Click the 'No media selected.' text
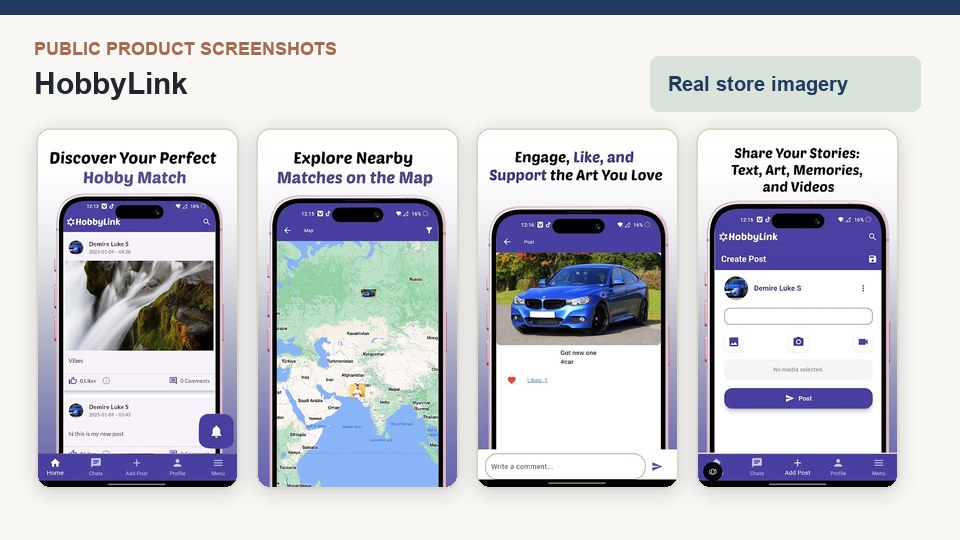The width and height of the screenshot is (960, 540). point(798,370)
